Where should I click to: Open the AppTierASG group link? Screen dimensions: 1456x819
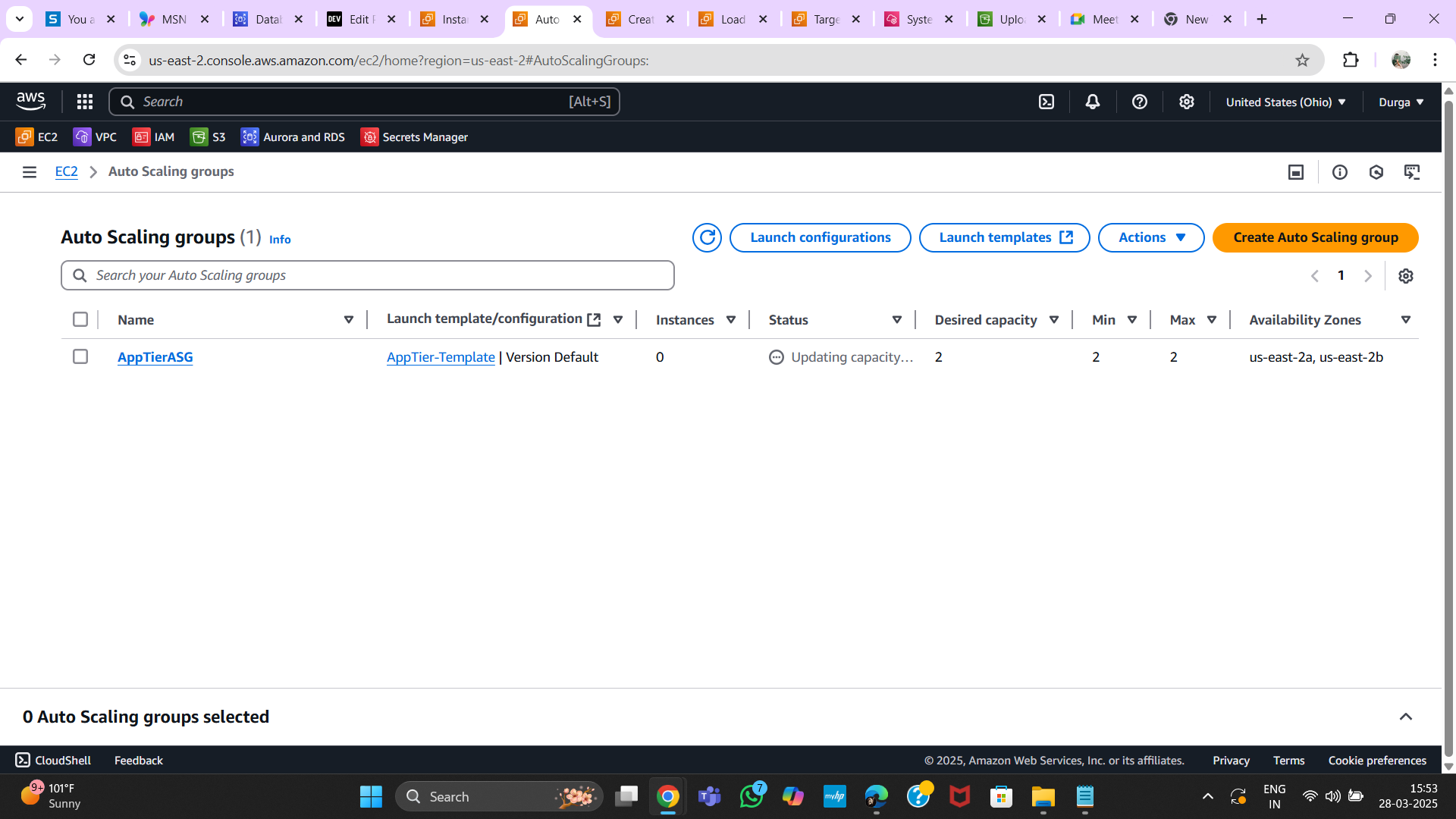tap(155, 357)
